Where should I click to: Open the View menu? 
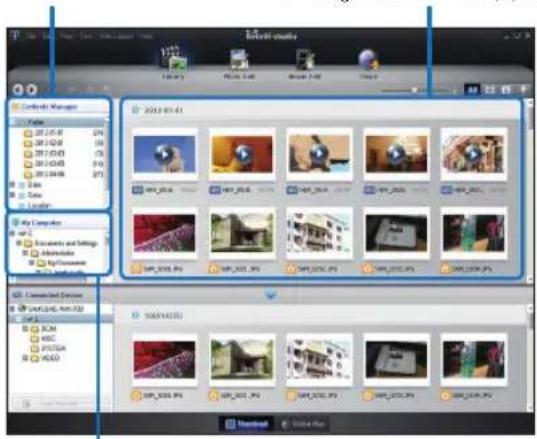(66, 36)
